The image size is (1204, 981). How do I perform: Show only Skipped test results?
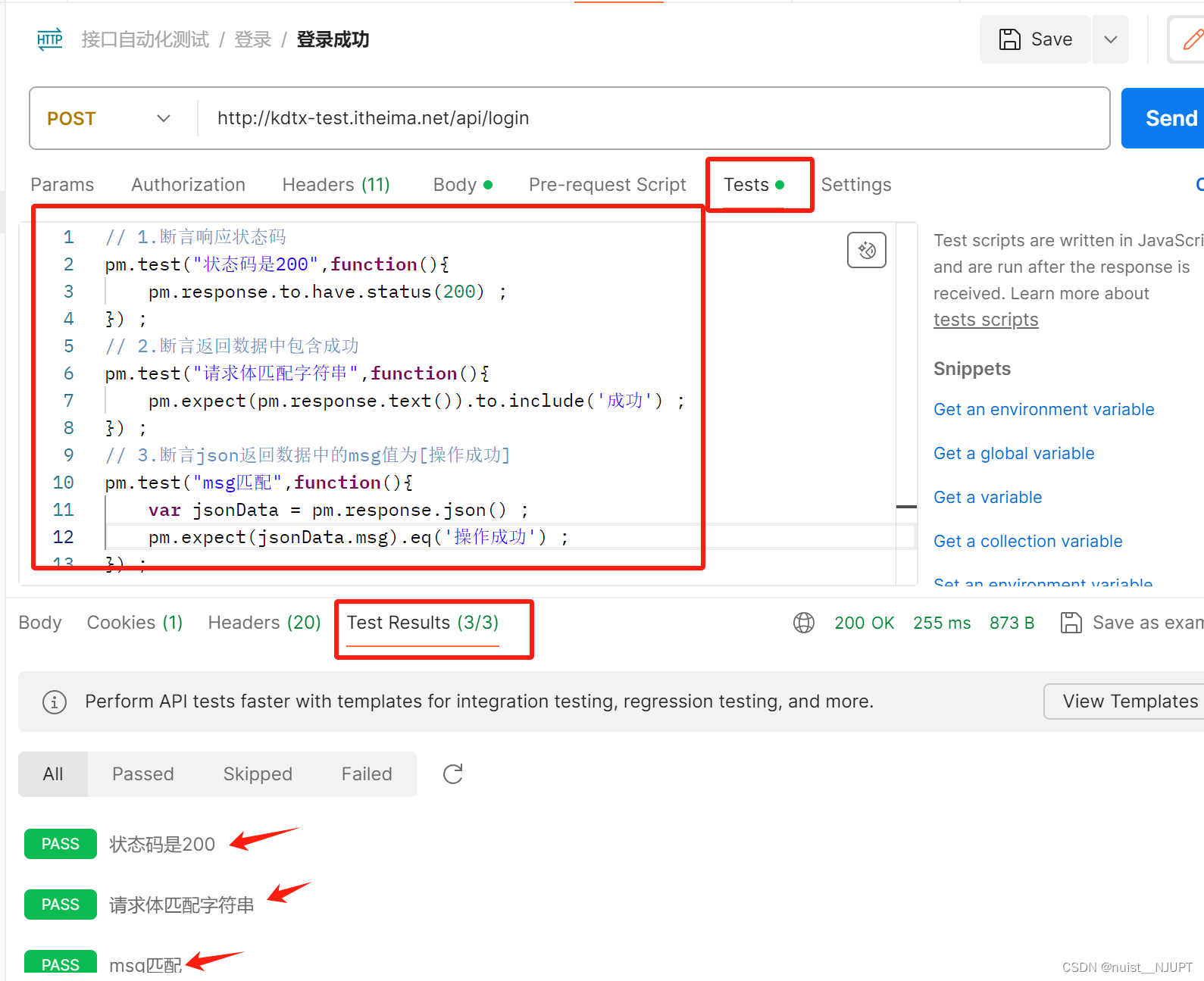tap(258, 774)
